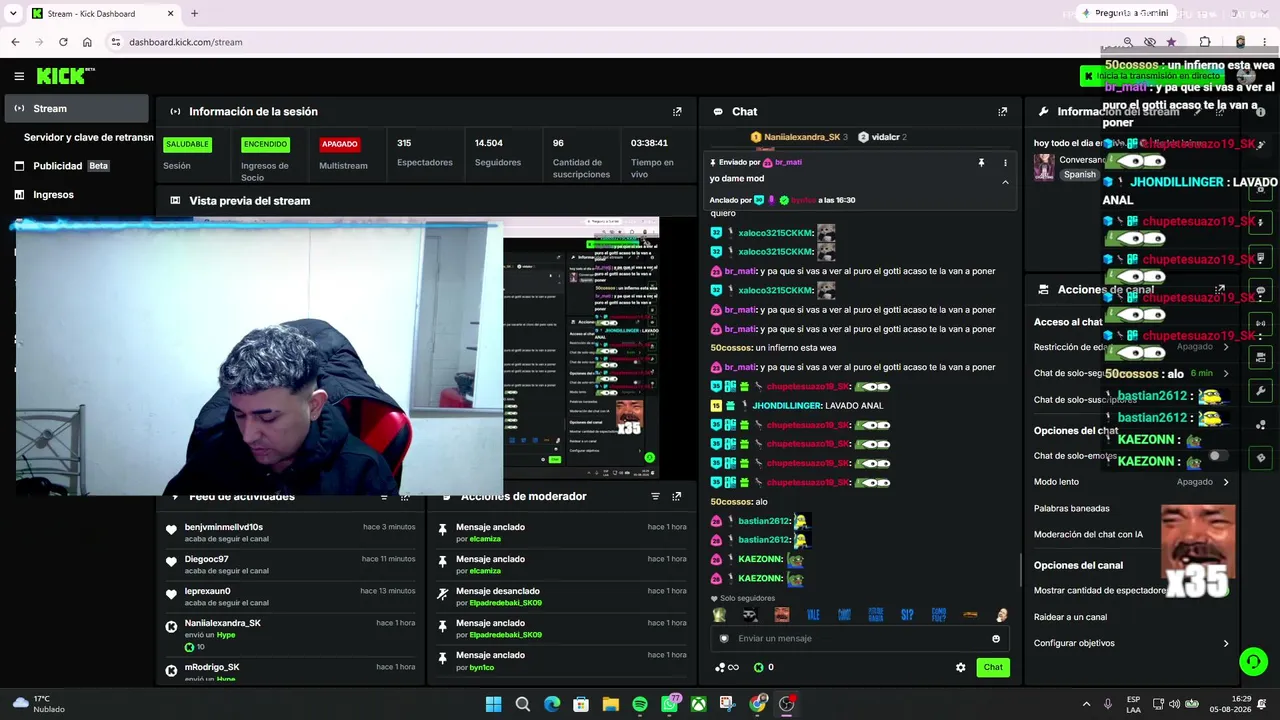Open the emoji picker in chat
The image size is (1280, 720).
click(x=996, y=639)
